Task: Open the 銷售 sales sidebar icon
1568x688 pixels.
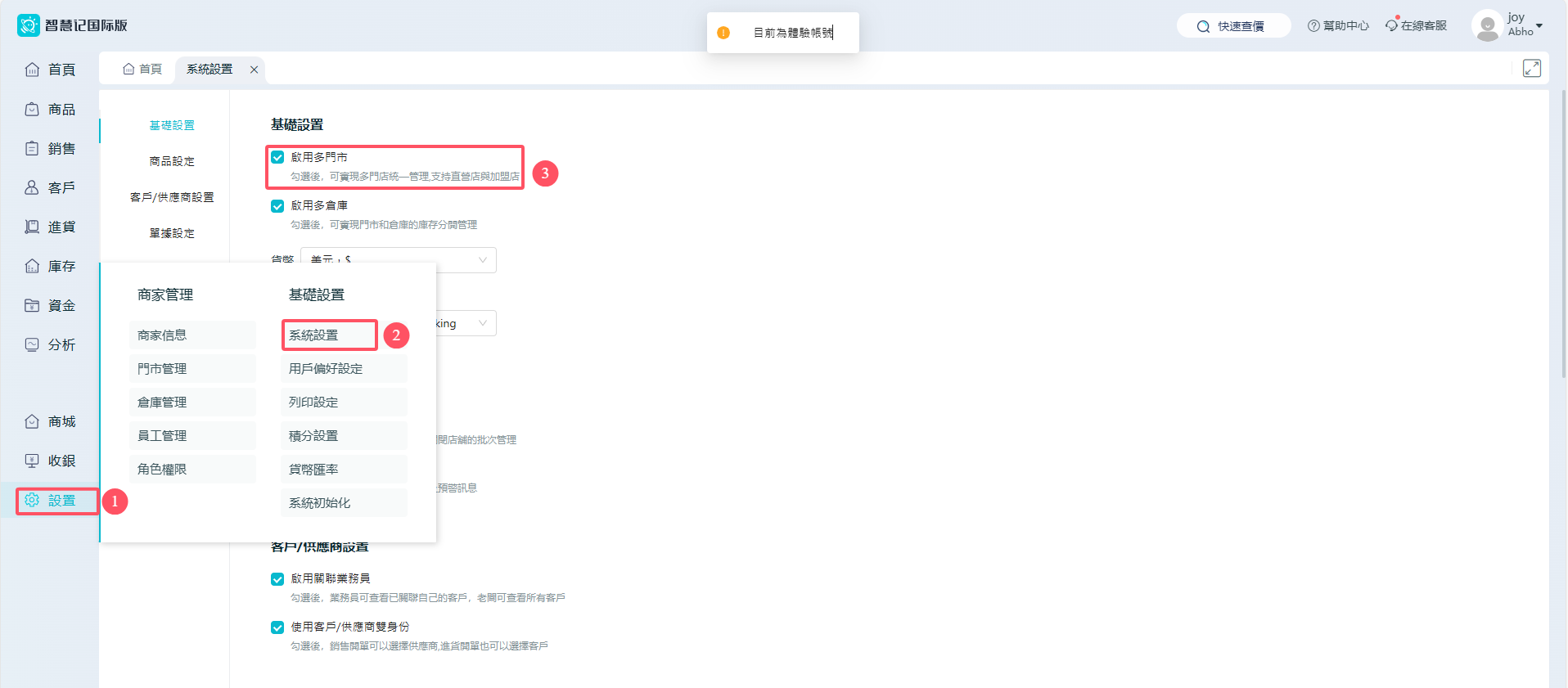Action: [x=32, y=148]
